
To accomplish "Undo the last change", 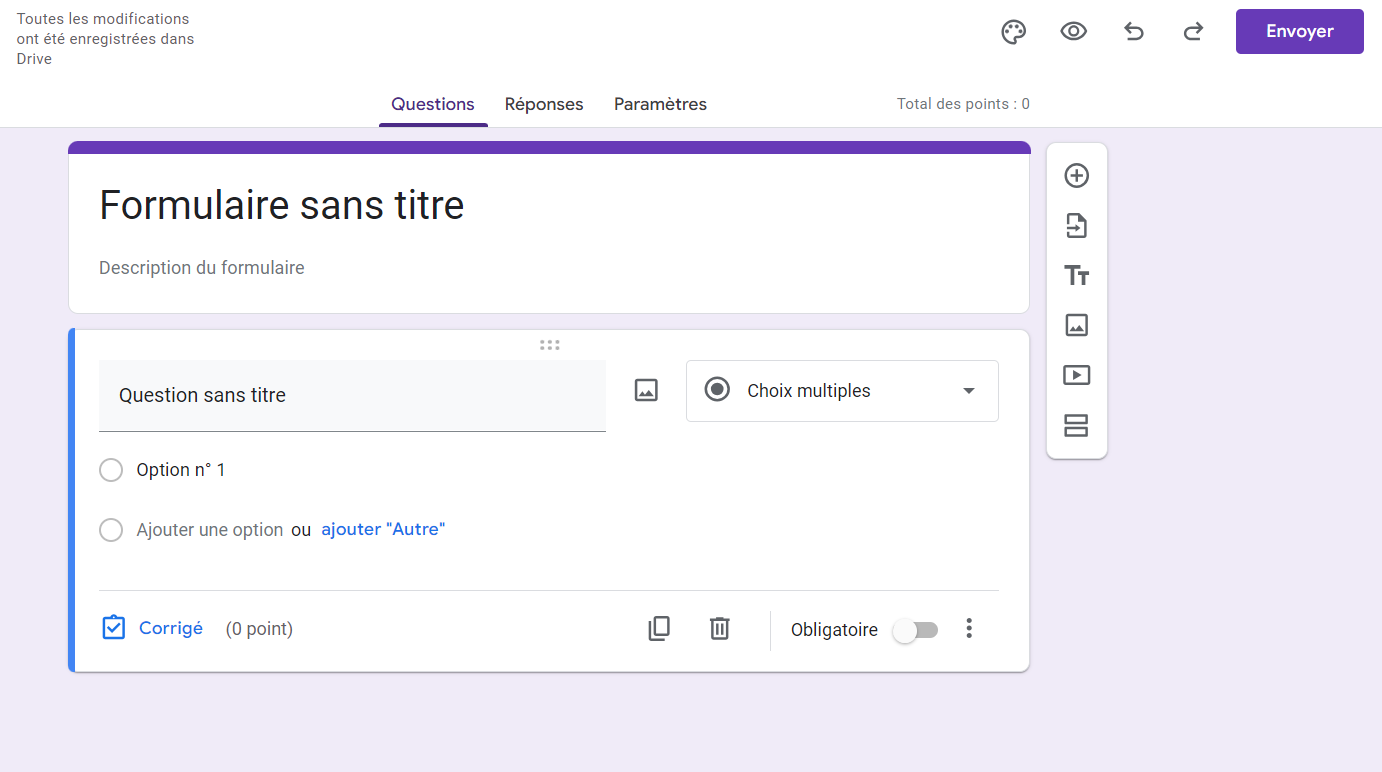I will (x=1134, y=32).
